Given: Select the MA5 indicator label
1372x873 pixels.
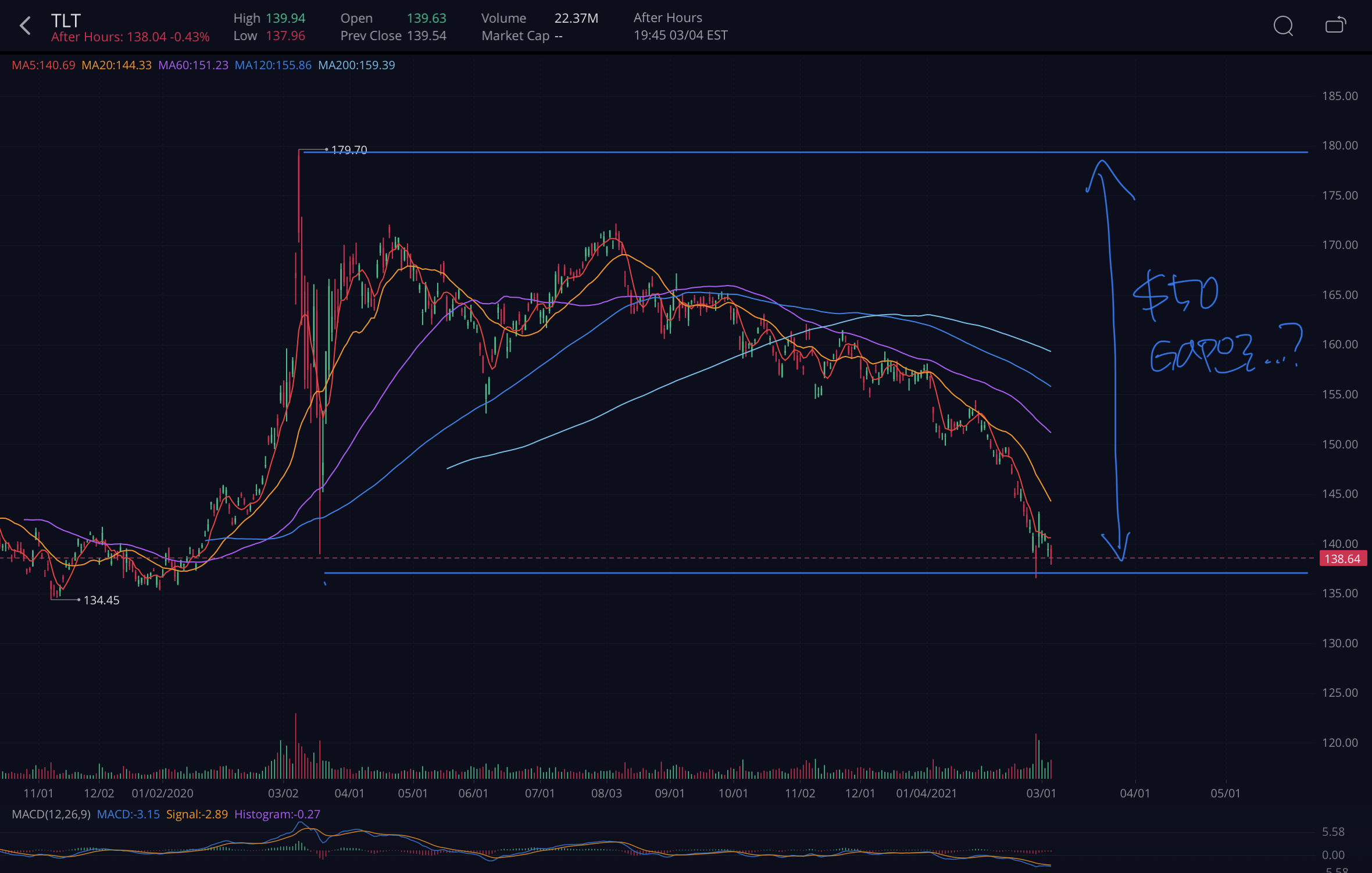Looking at the screenshot, I should pos(44,65).
